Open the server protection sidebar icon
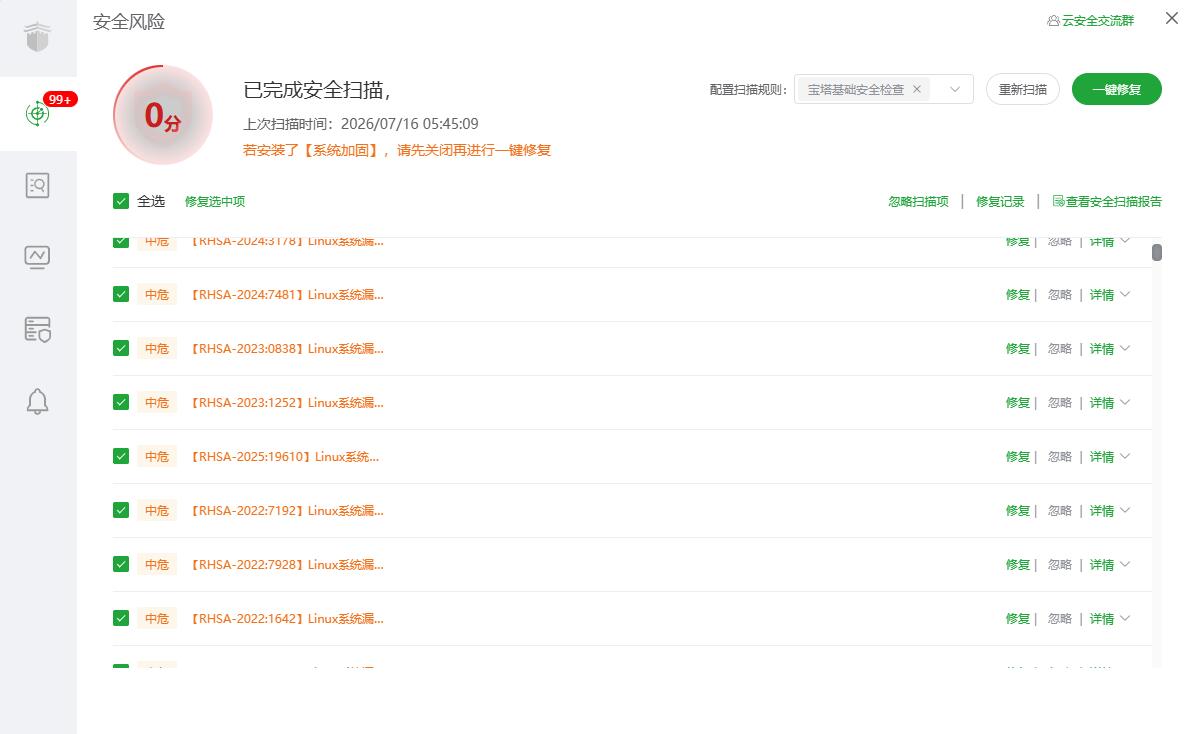The height and width of the screenshot is (734, 1189). [x=37, y=329]
